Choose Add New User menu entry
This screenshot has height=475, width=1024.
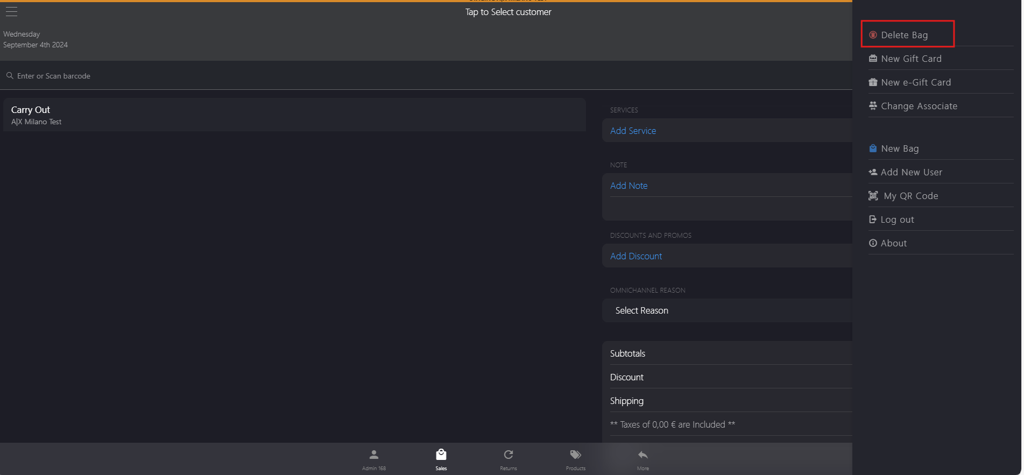pyautogui.click(x=911, y=172)
